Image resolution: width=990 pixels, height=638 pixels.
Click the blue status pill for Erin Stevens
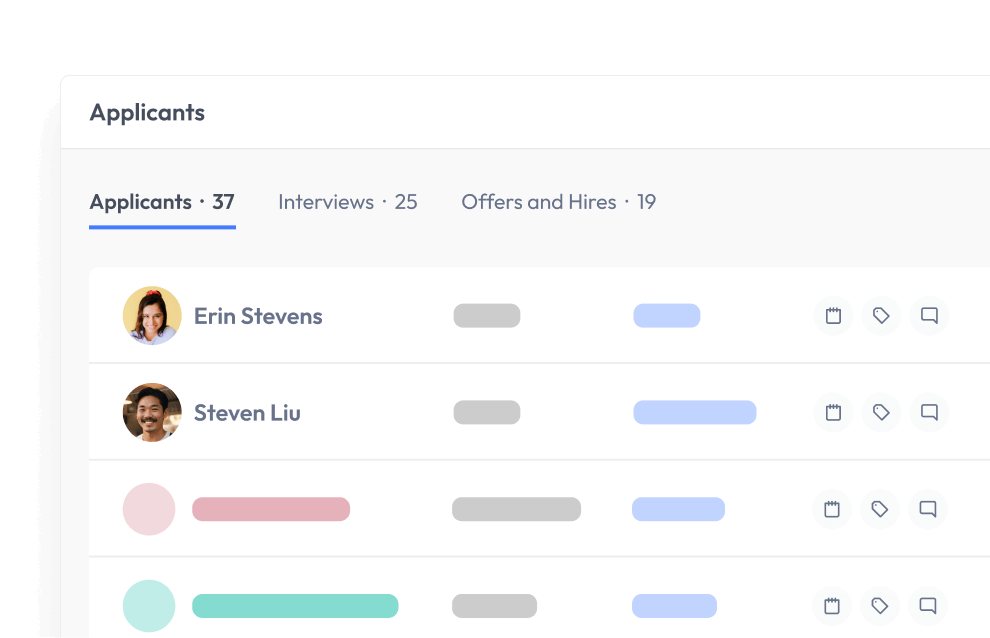coord(666,315)
